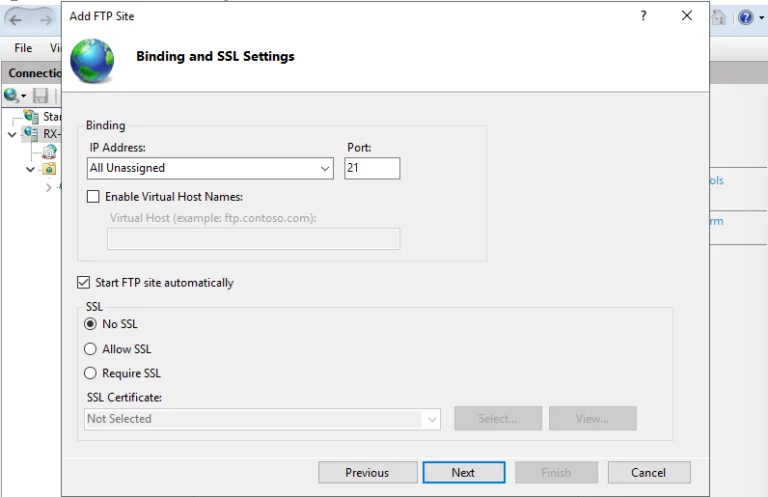Select the Application Pools node icon
This screenshot has width=768, height=497.
(49, 151)
